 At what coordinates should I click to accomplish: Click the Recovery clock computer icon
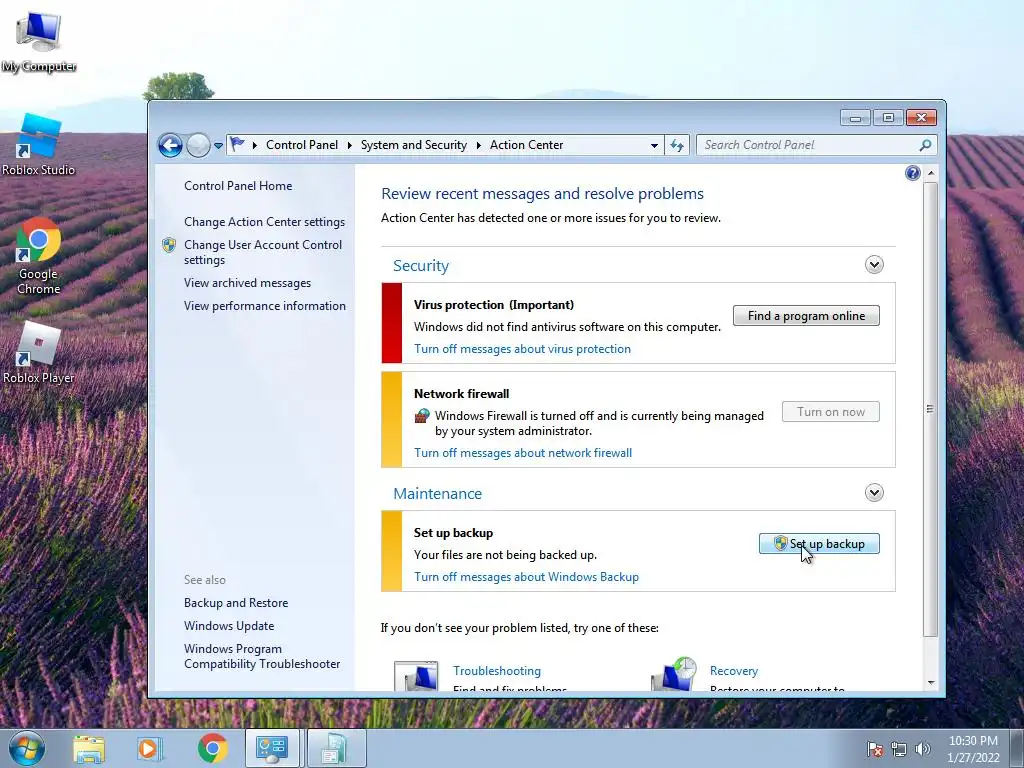(675, 674)
